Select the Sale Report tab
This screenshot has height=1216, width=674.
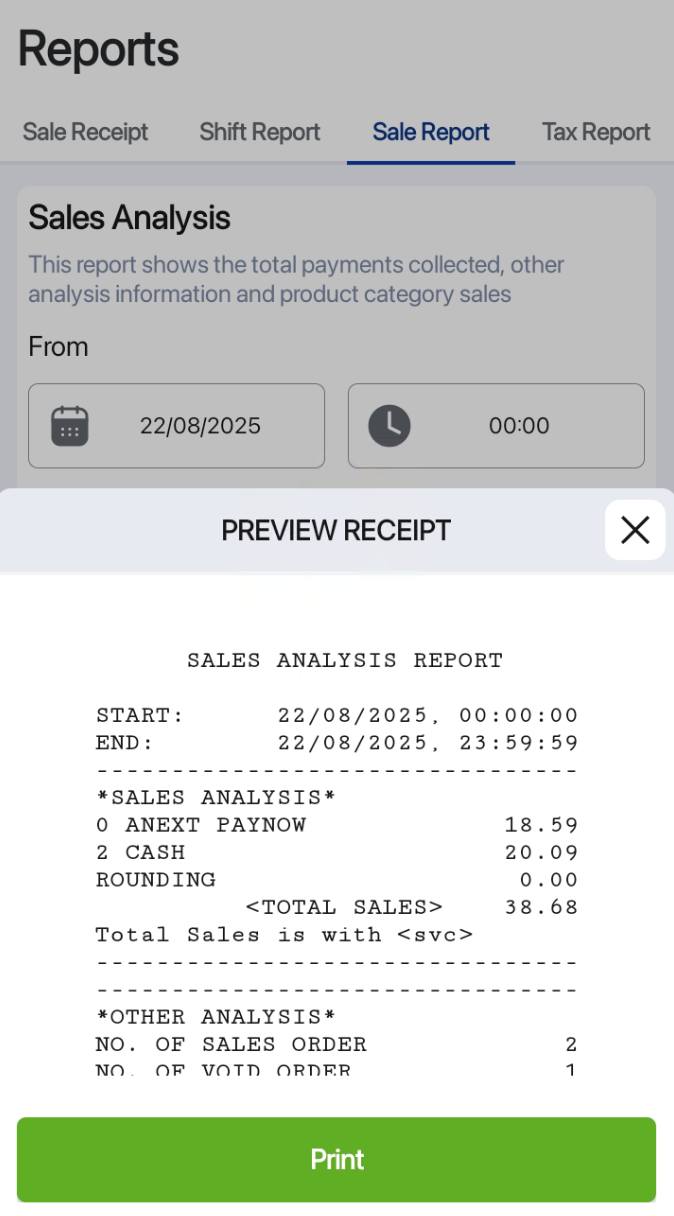431,132
